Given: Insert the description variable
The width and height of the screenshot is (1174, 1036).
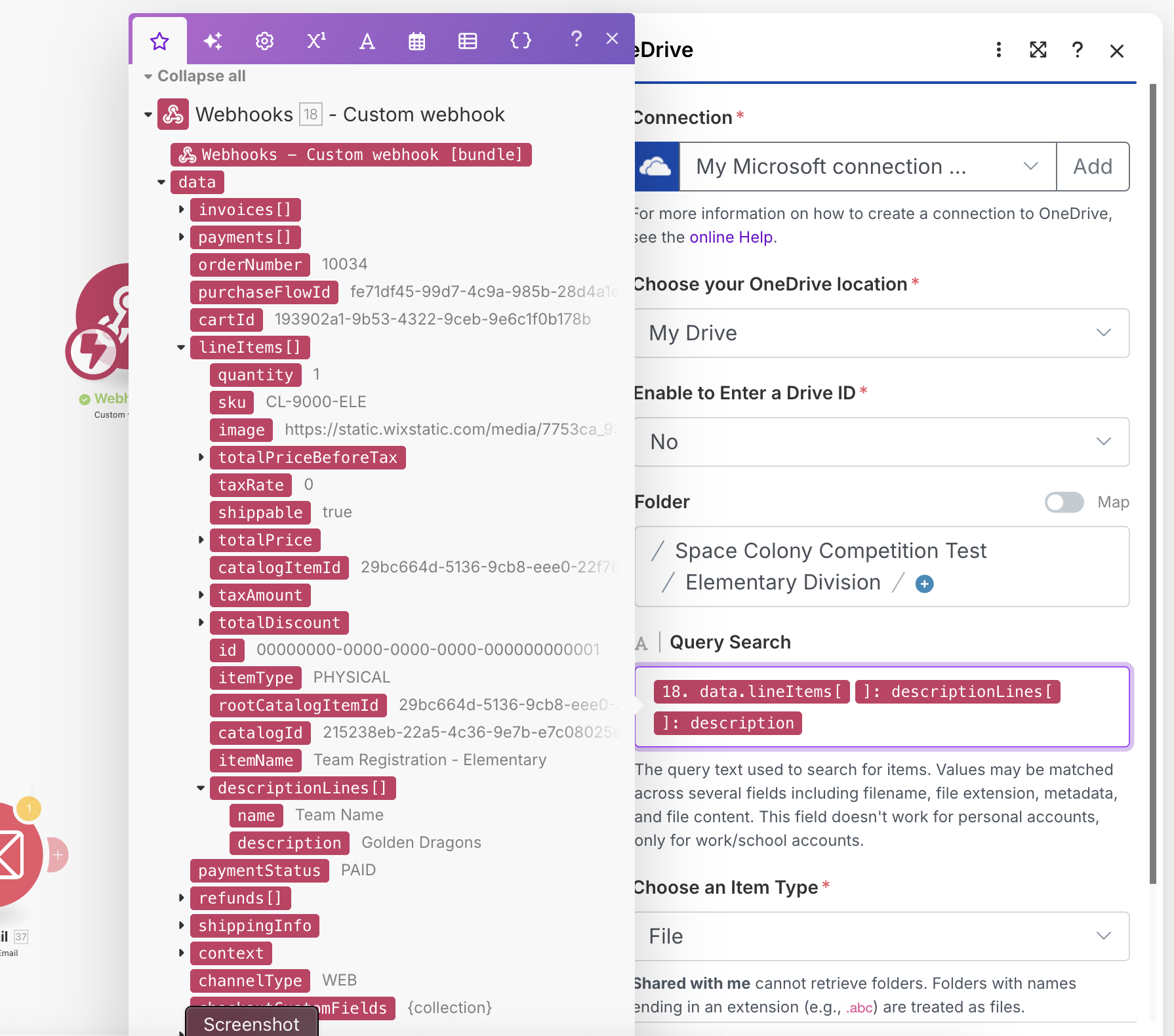Looking at the screenshot, I should pyautogui.click(x=289, y=843).
